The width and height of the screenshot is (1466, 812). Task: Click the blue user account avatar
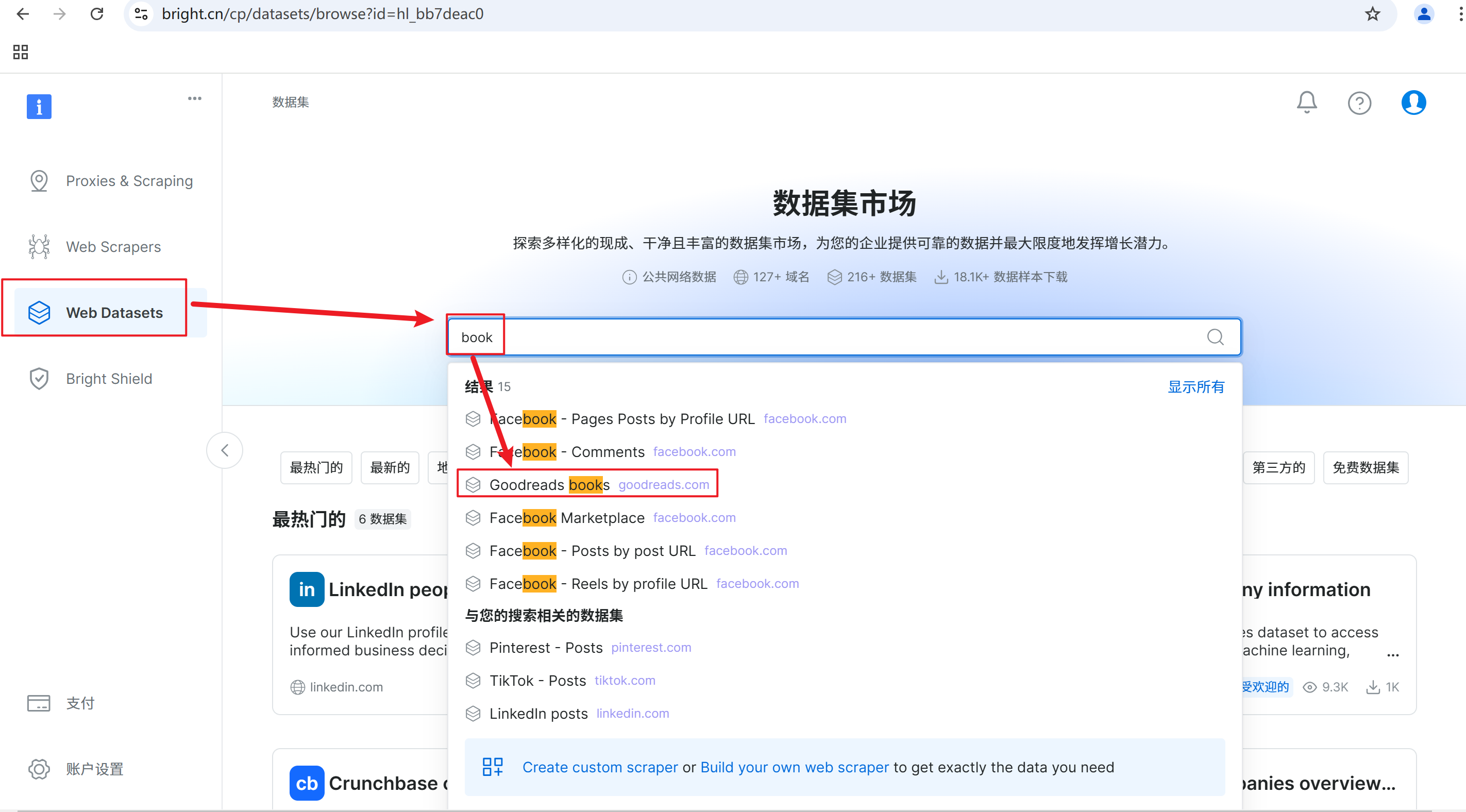pyautogui.click(x=1413, y=103)
